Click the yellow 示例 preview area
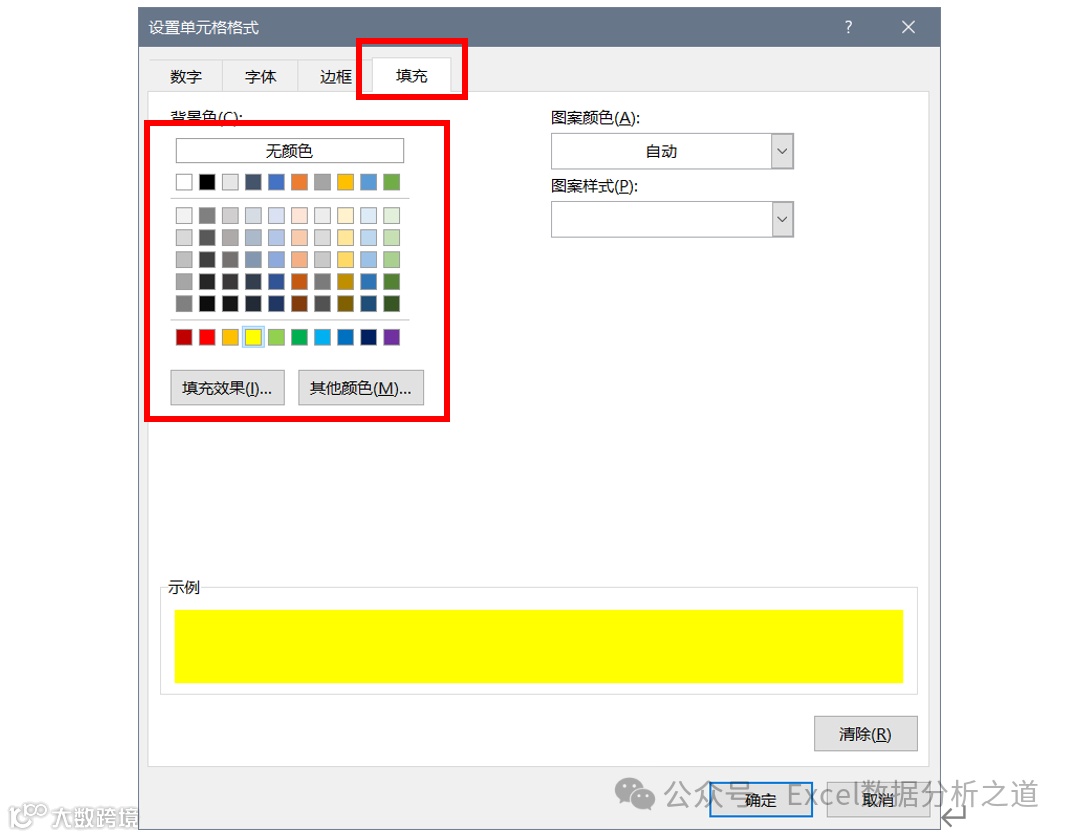1072x837 pixels. 539,646
